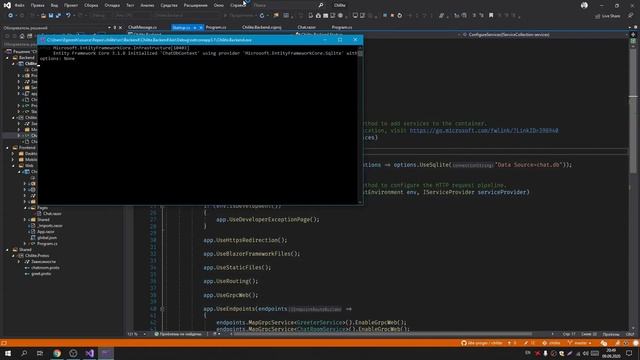Click the app.UseGrpcWeb() code line
Image resolution: width=640 pixels, height=360 pixels.
(231, 295)
